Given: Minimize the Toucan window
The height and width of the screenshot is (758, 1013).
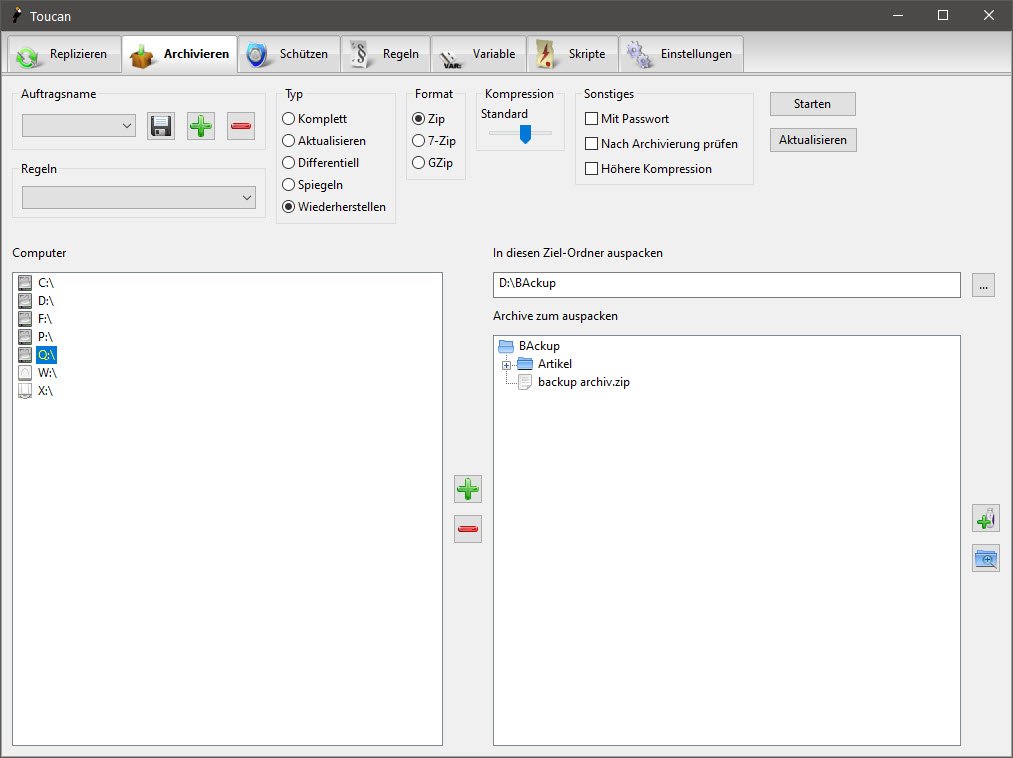Looking at the screenshot, I should click(898, 16).
